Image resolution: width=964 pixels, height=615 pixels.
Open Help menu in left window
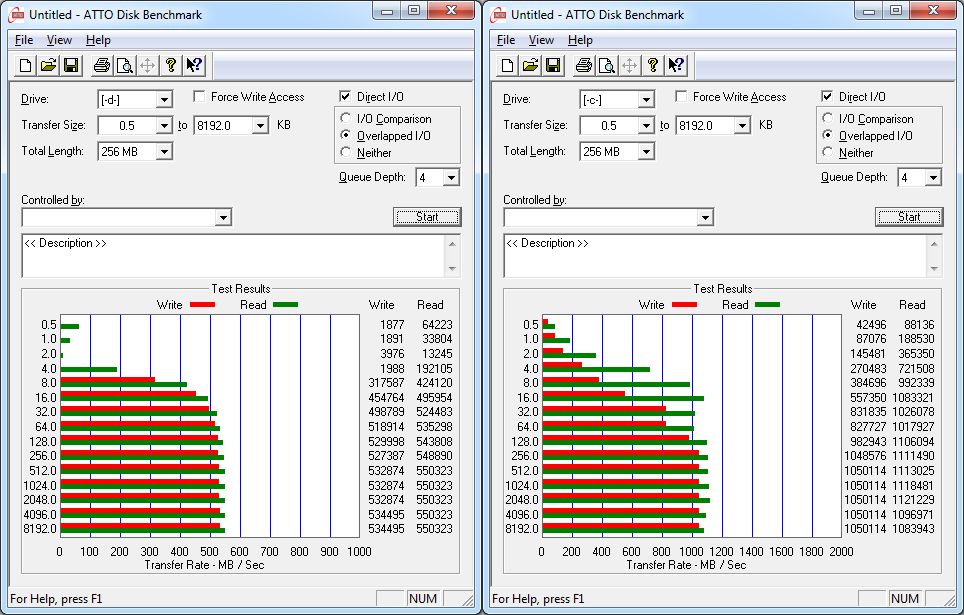click(98, 40)
